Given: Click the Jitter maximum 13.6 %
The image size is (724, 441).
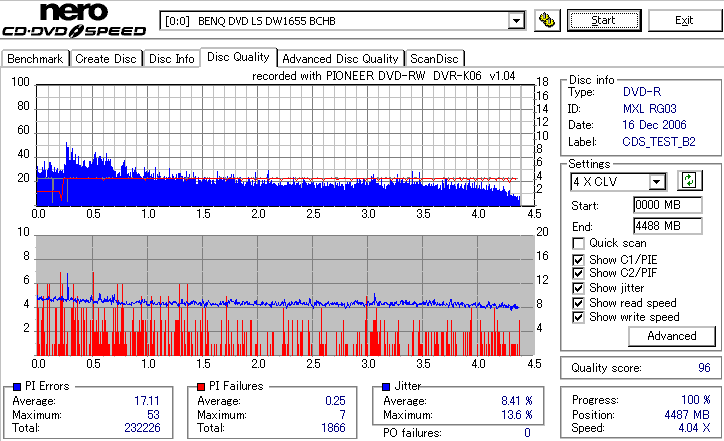Looking at the screenshot, I should (517, 415).
